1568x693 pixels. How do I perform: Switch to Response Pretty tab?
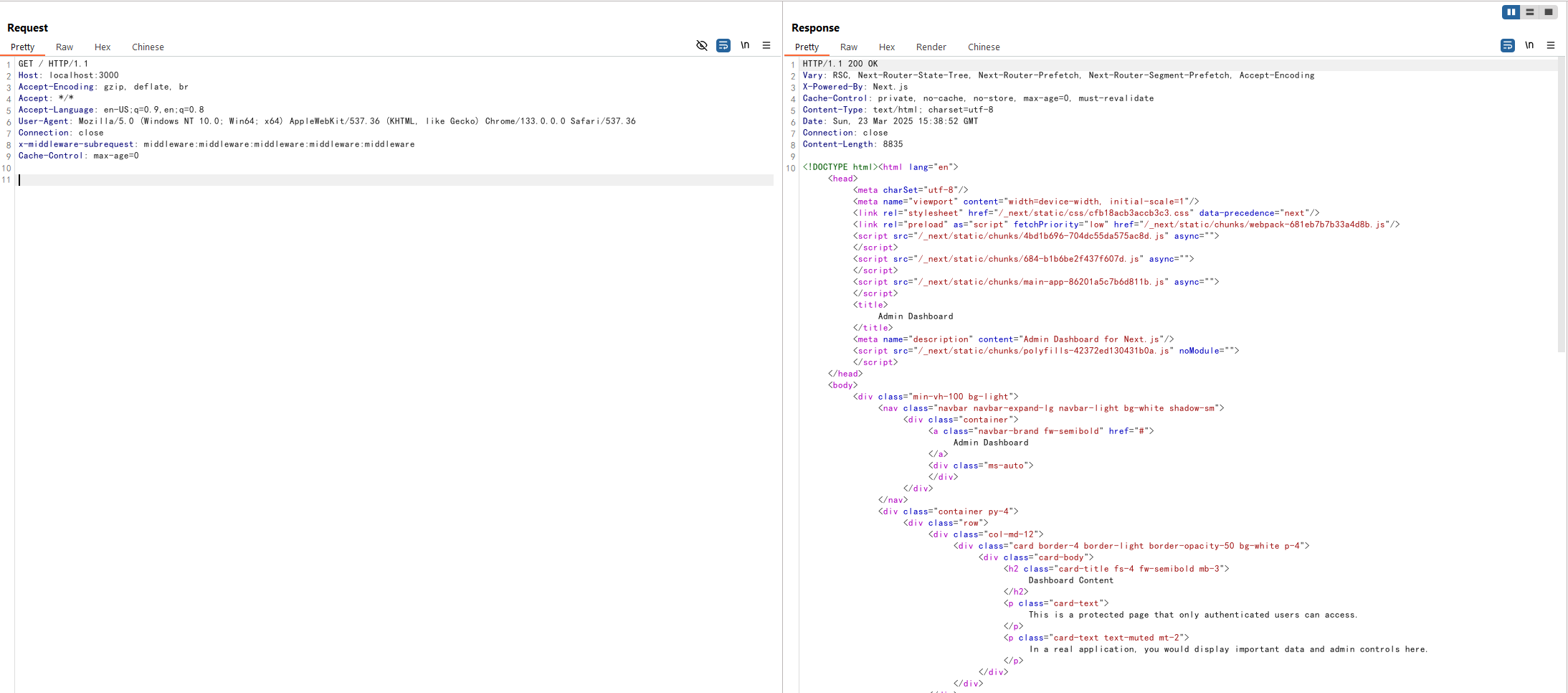pos(807,47)
